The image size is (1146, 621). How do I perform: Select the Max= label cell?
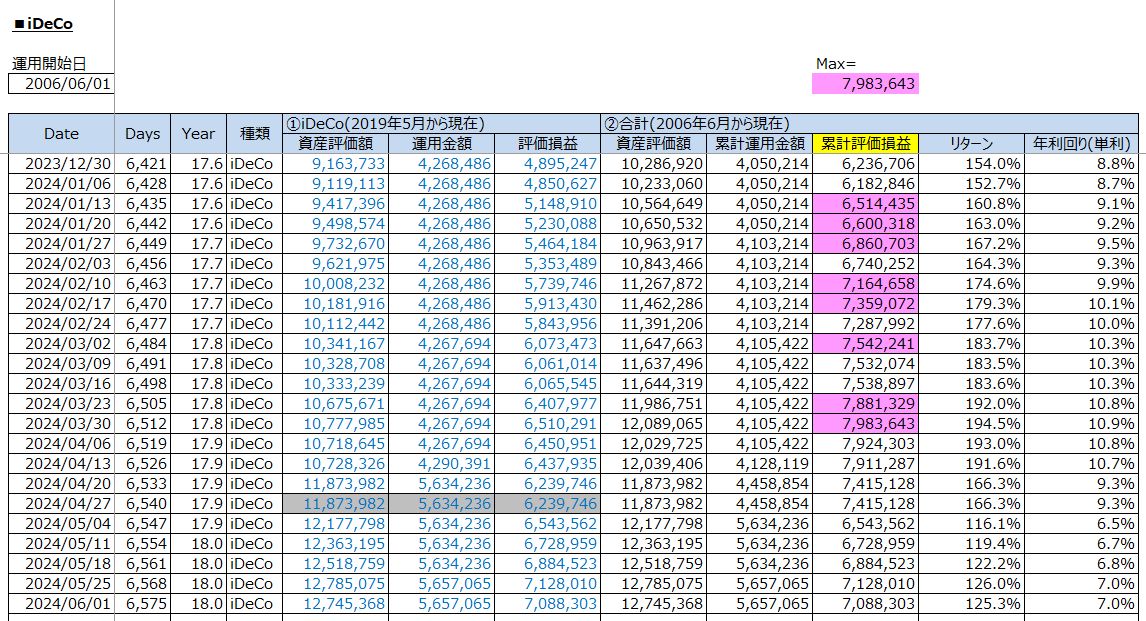pos(836,64)
